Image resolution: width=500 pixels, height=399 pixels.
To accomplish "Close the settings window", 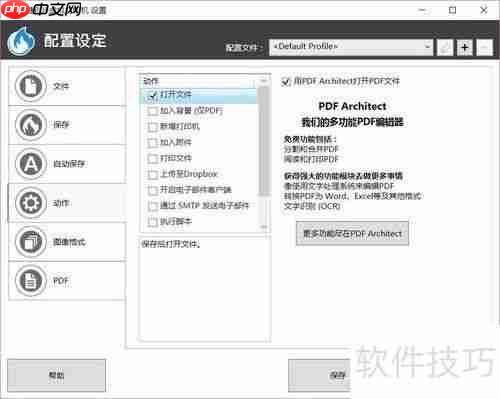I will (484, 10).
